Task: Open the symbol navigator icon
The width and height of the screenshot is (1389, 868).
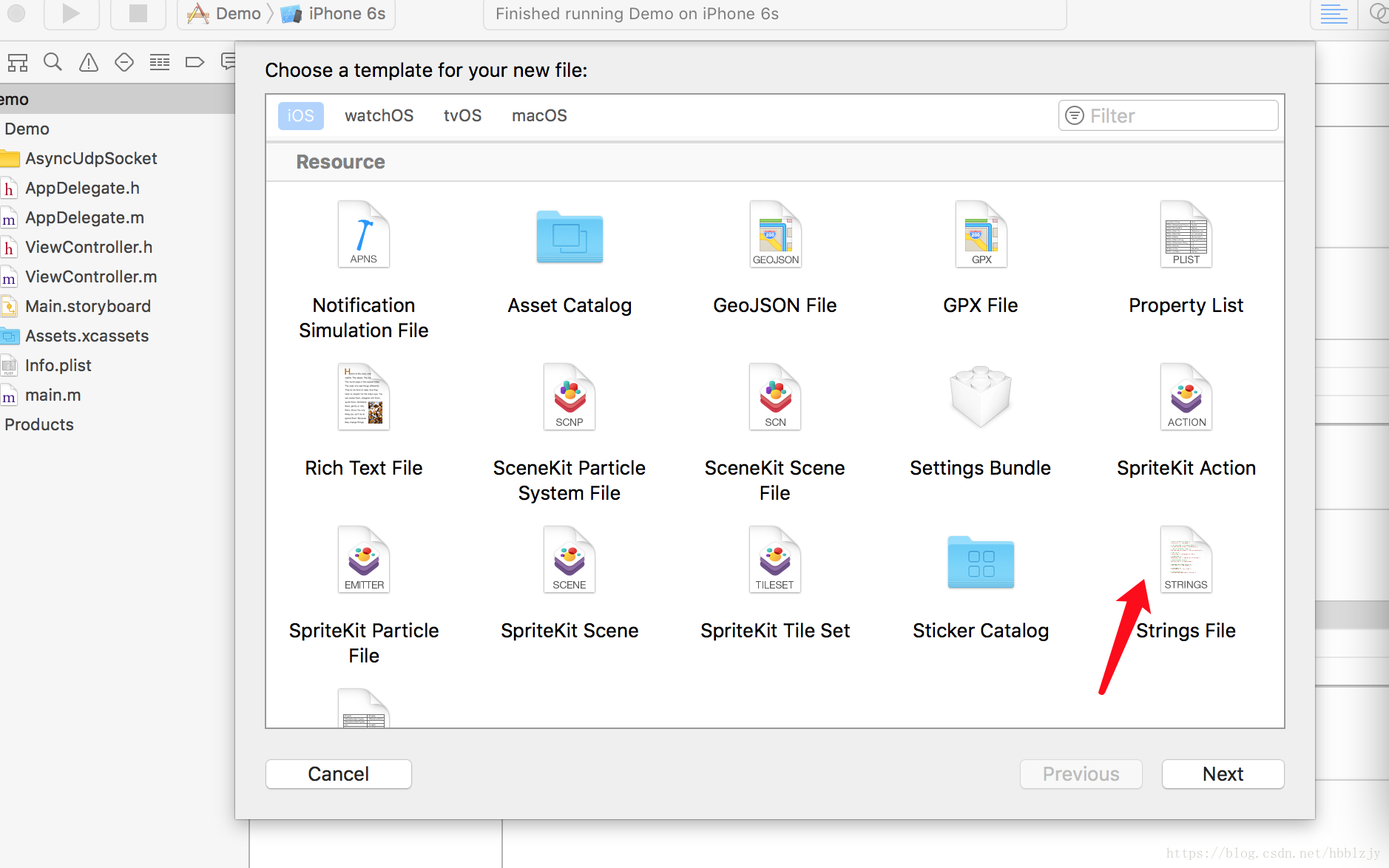Action: [x=18, y=62]
